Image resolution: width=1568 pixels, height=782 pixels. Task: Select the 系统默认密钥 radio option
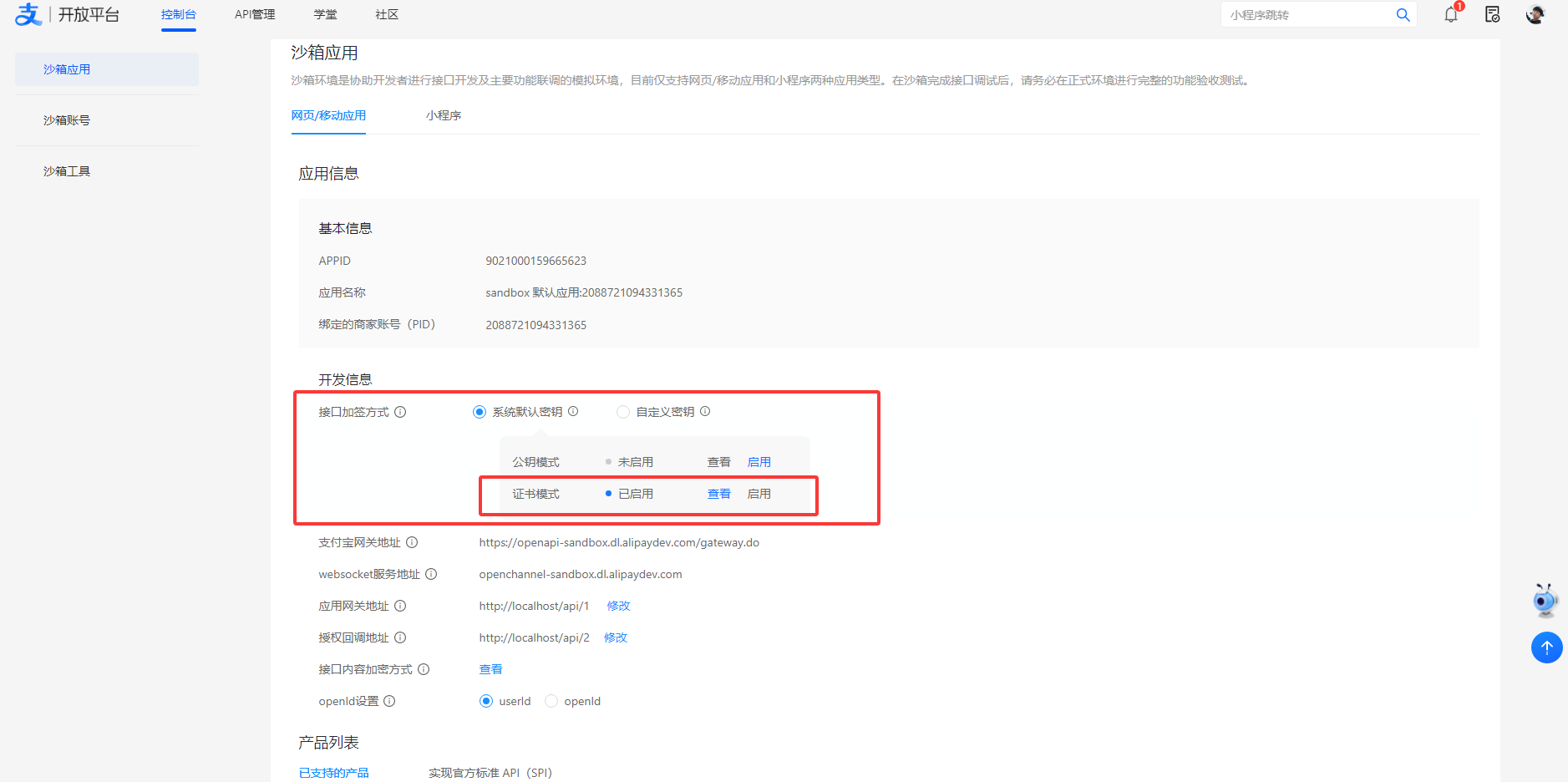(x=480, y=412)
